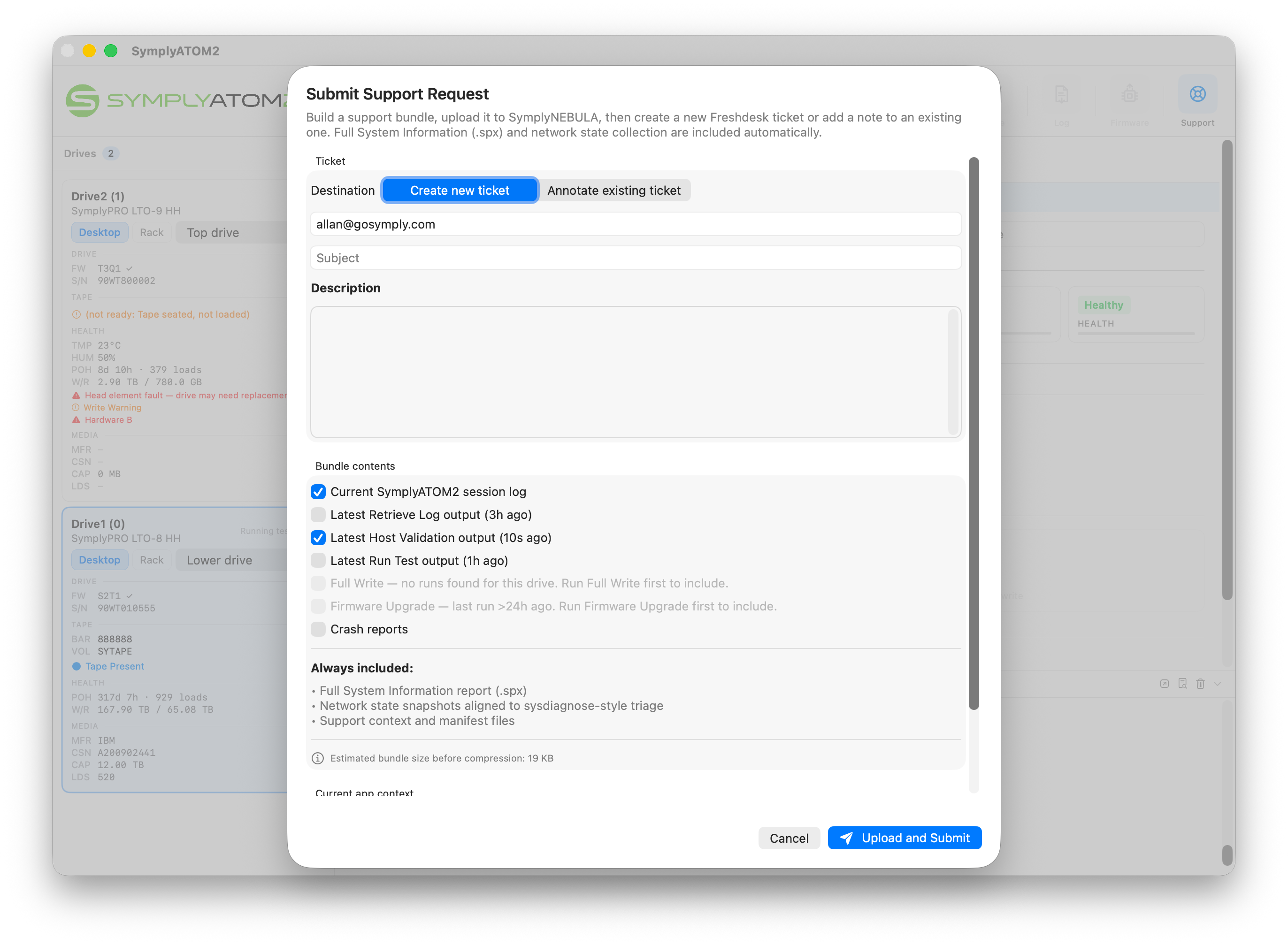The width and height of the screenshot is (1288, 945).
Task: Select Create new ticket destination
Action: coord(460,191)
